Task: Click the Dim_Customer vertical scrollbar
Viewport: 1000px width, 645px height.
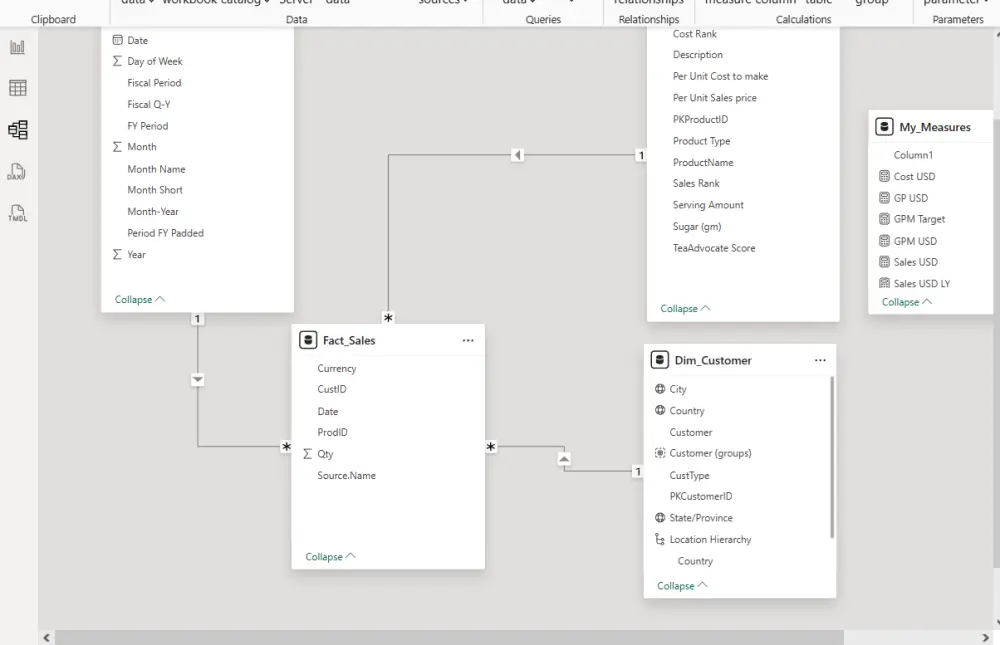Action: tap(832, 457)
